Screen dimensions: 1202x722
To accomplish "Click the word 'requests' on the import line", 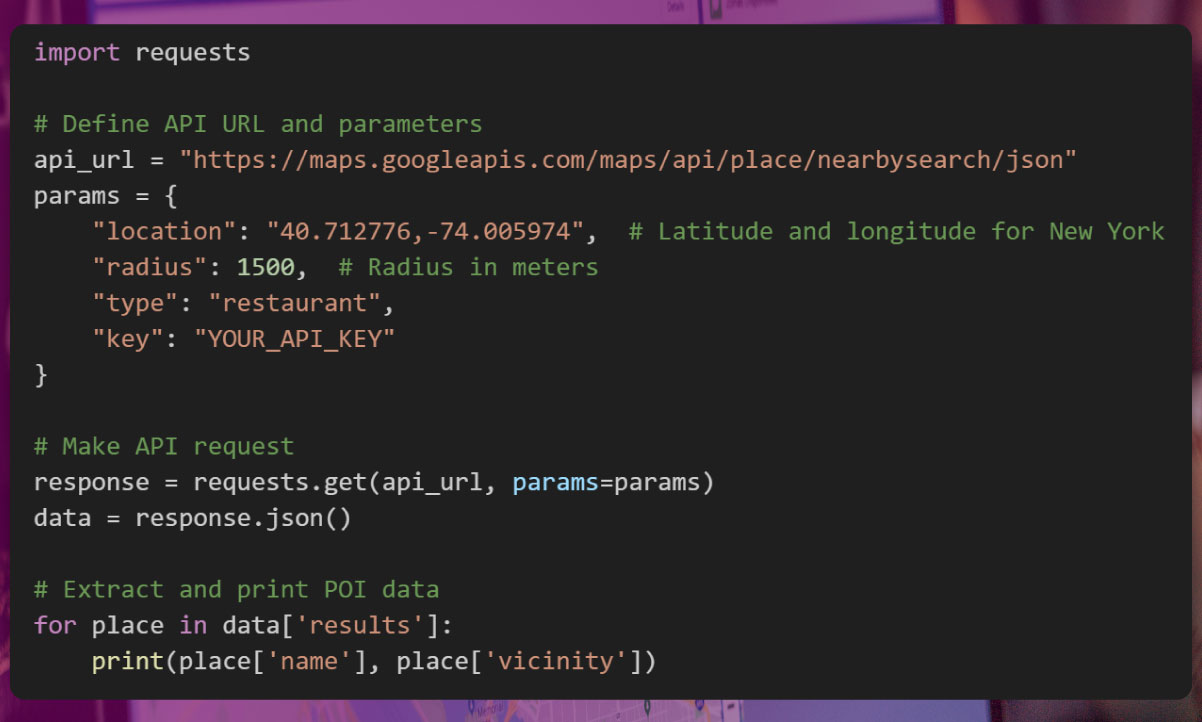I will click(193, 52).
